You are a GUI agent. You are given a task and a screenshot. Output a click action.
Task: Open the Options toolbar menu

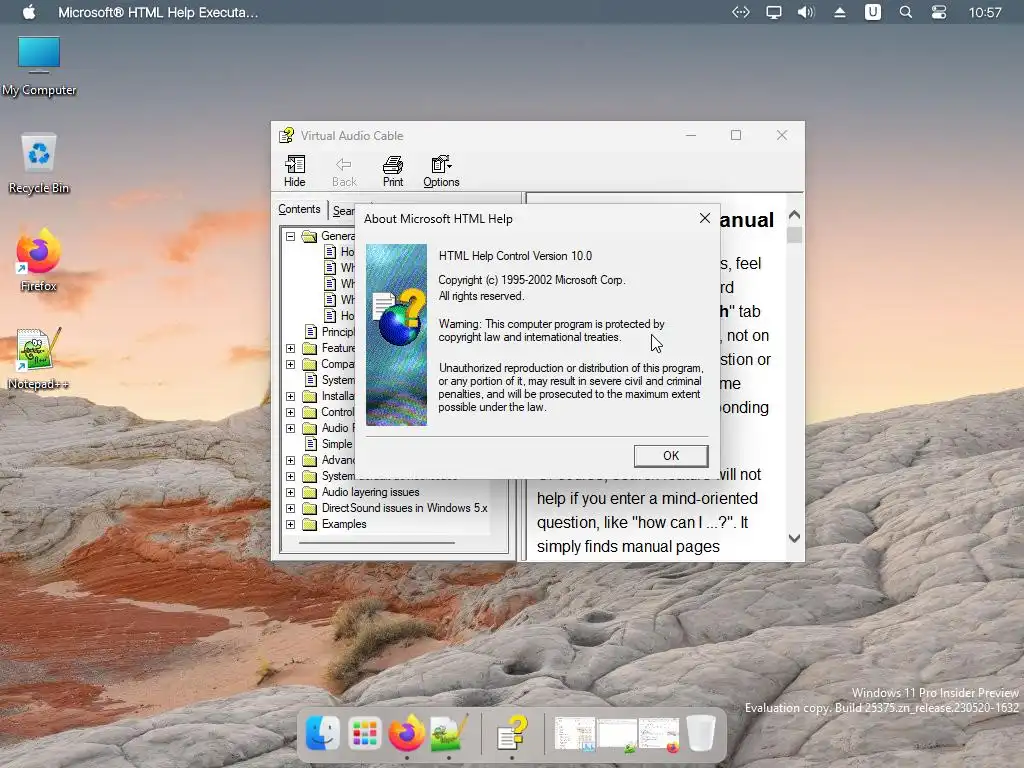coord(441,171)
